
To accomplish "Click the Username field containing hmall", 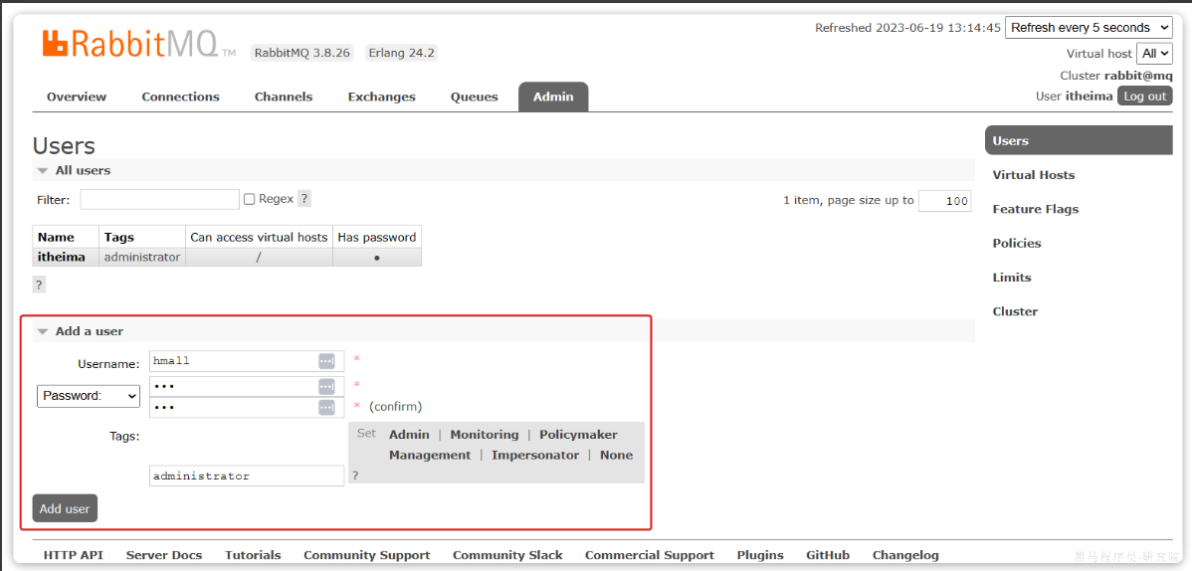I will [x=246, y=361].
